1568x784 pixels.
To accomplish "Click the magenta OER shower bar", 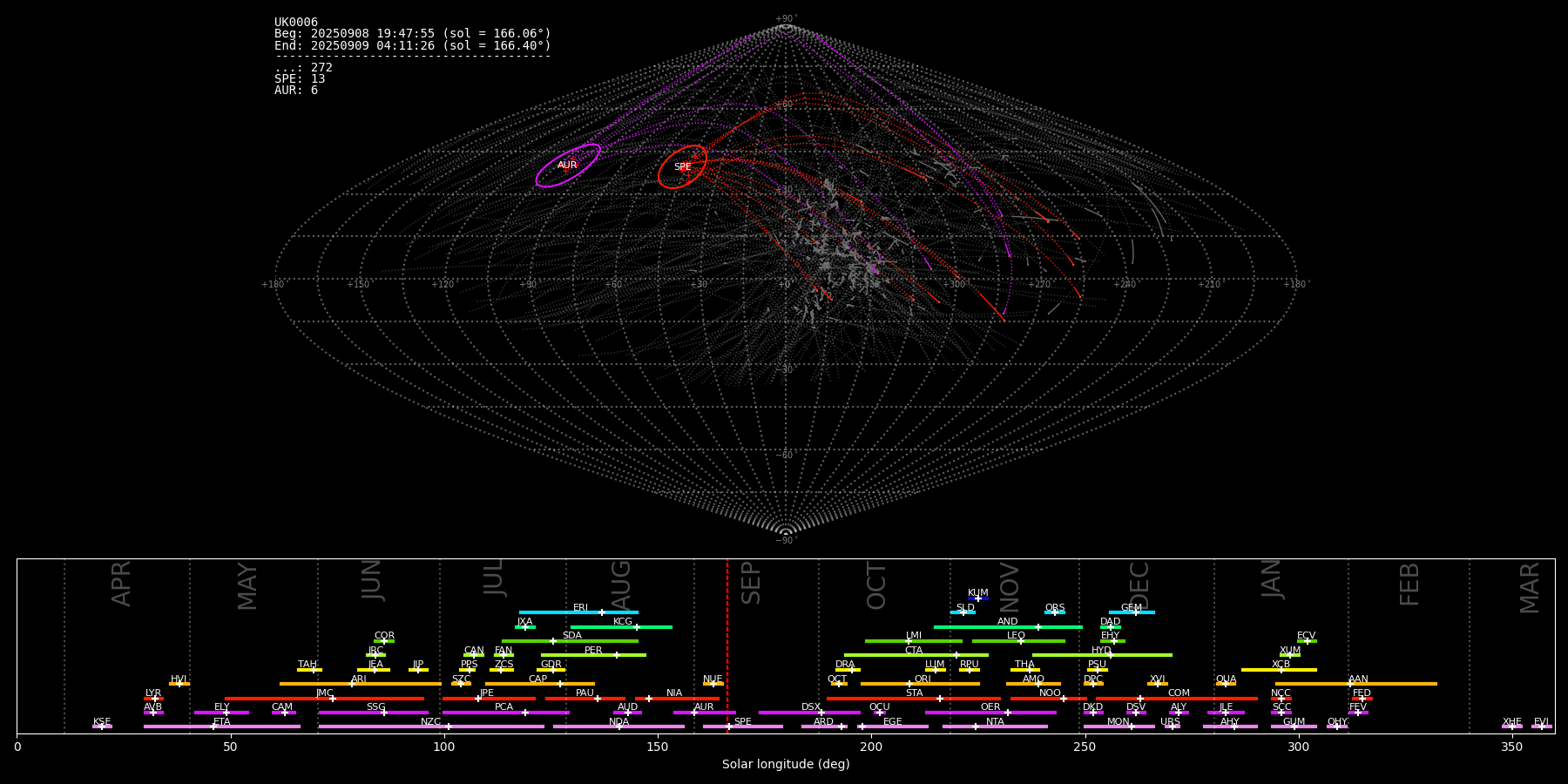I will [990, 713].
